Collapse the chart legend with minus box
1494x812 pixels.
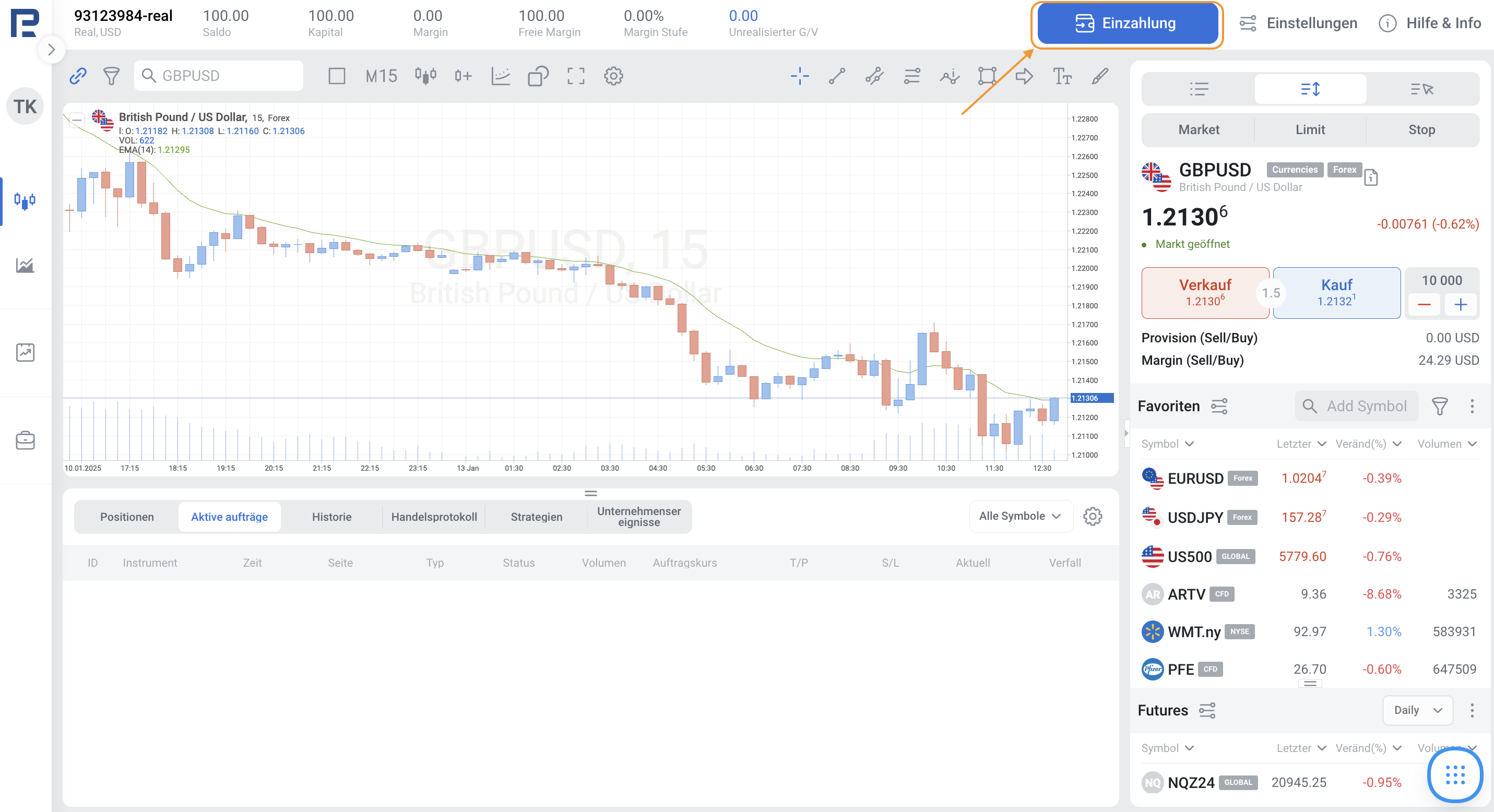tap(77, 120)
